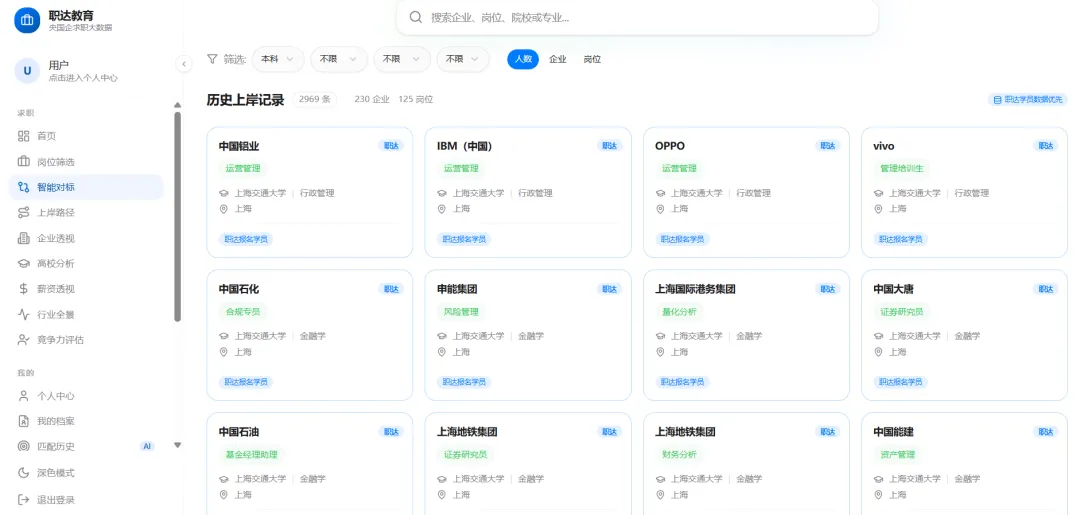The image size is (1080, 515).
Task: Open the 中国铝业 record card
Action: pos(309,192)
